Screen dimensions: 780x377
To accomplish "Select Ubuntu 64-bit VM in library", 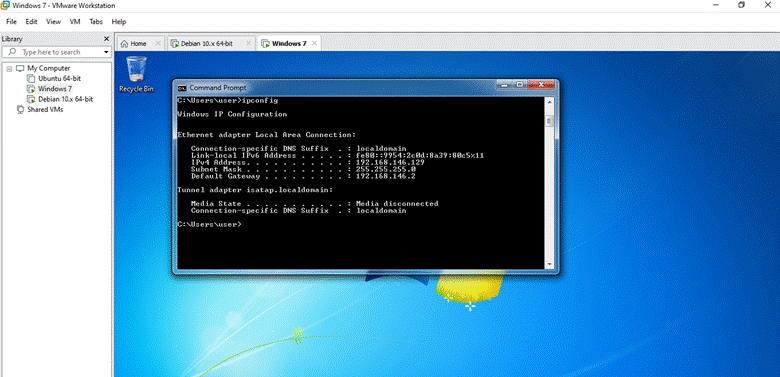I will tap(59, 79).
